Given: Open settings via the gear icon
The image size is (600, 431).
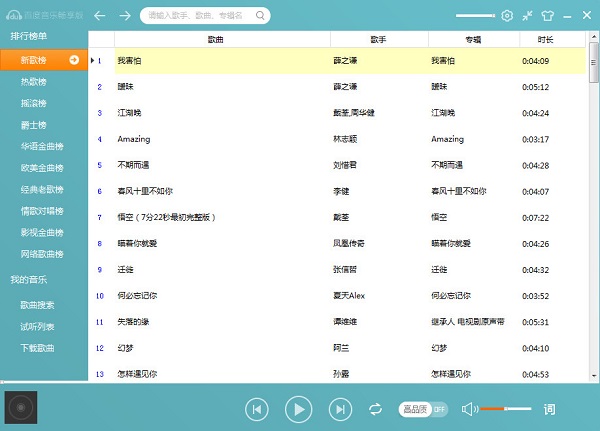Looking at the screenshot, I should click(507, 16).
